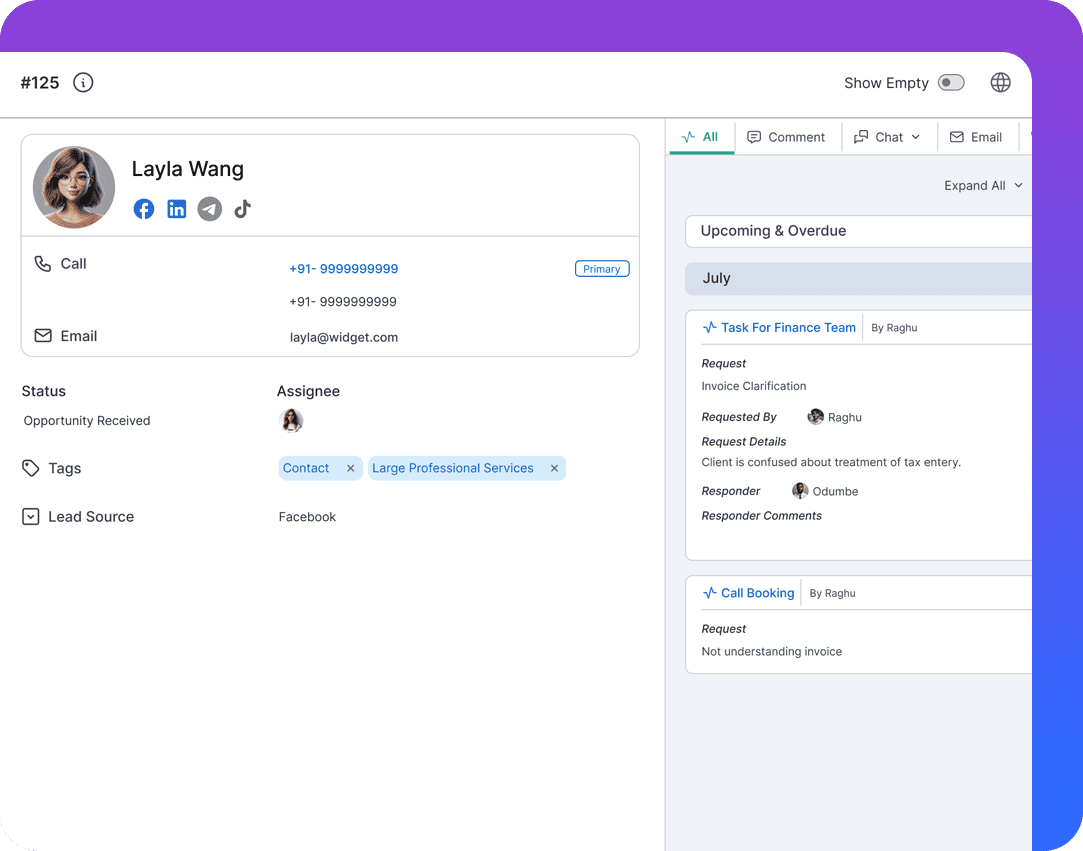This screenshot has width=1083, height=851.
Task: Click the Facebook lead source value
Action: click(x=307, y=517)
